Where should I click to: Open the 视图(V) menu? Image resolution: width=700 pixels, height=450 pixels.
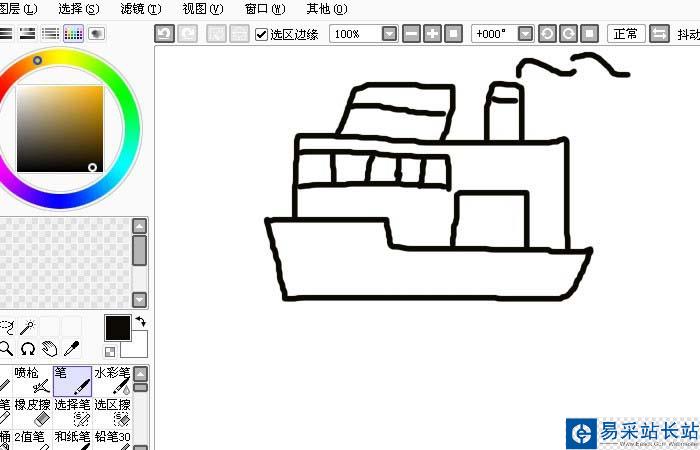tap(203, 8)
